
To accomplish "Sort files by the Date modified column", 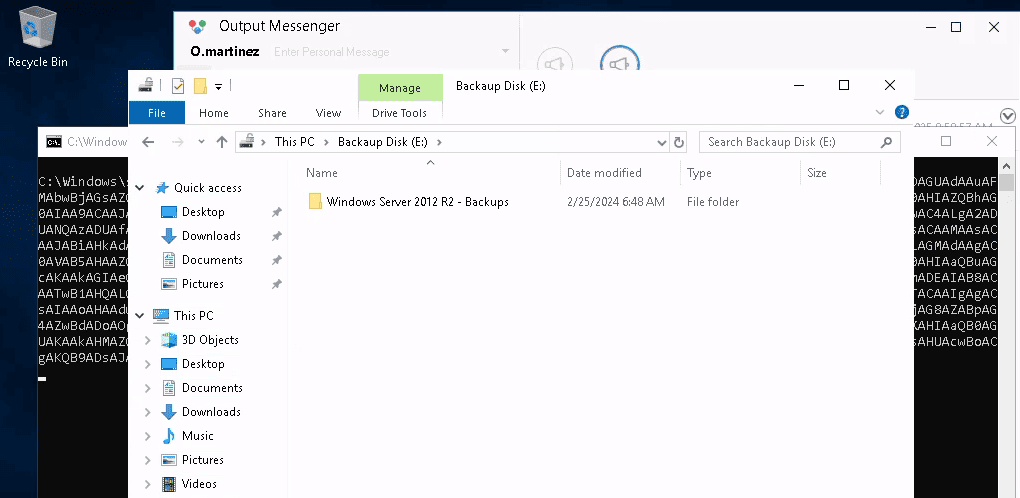I will (604, 173).
